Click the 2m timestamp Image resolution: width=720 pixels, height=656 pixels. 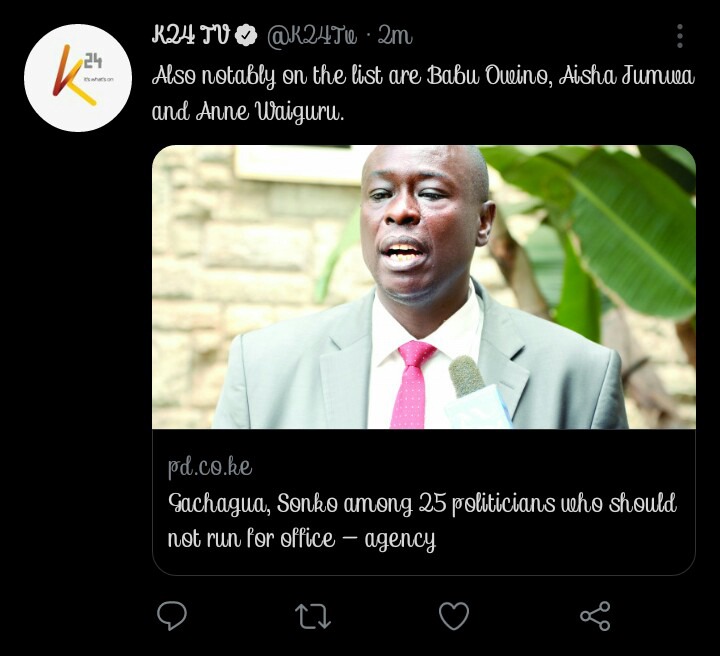tap(395, 35)
